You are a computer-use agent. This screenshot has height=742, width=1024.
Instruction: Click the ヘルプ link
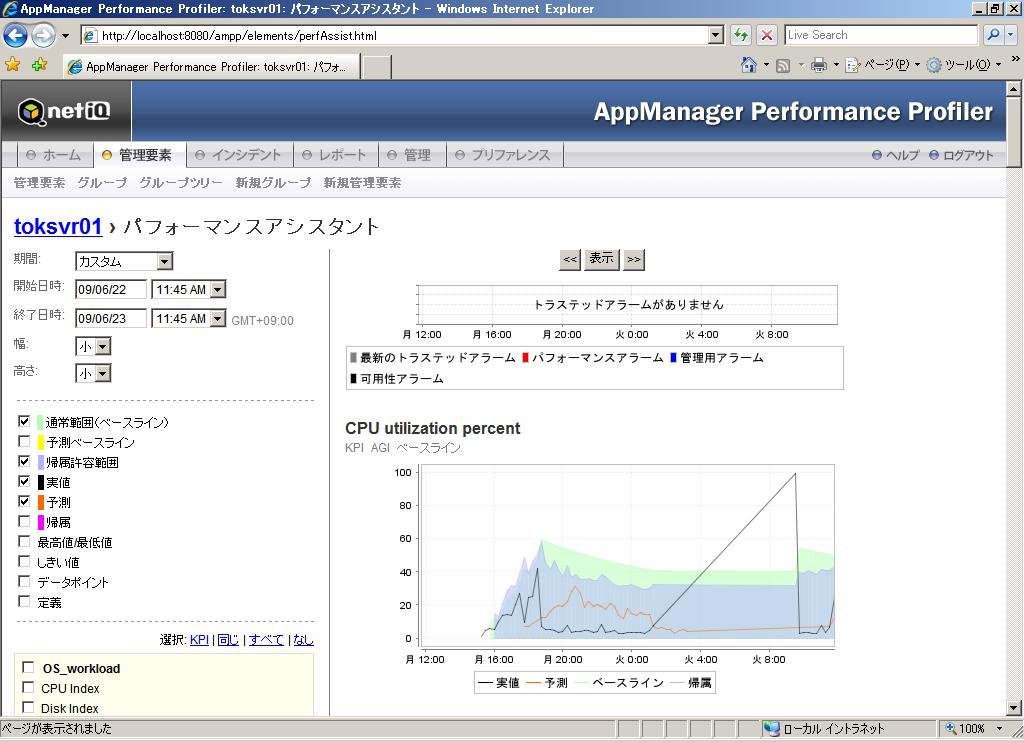(895, 155)
